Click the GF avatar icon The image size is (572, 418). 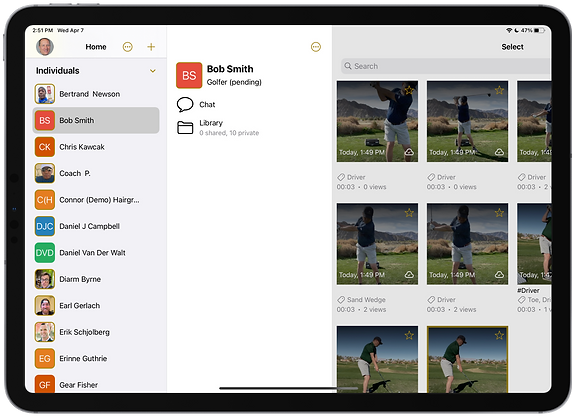(45, 384)
